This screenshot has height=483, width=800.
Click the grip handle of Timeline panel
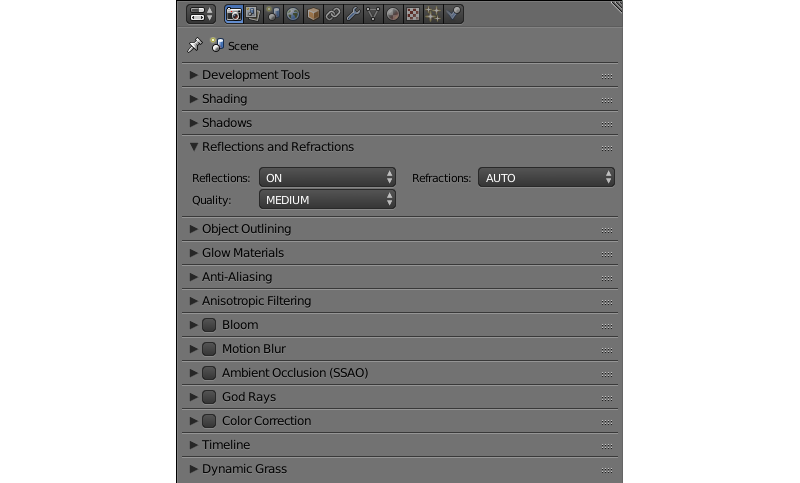[607, 446]
